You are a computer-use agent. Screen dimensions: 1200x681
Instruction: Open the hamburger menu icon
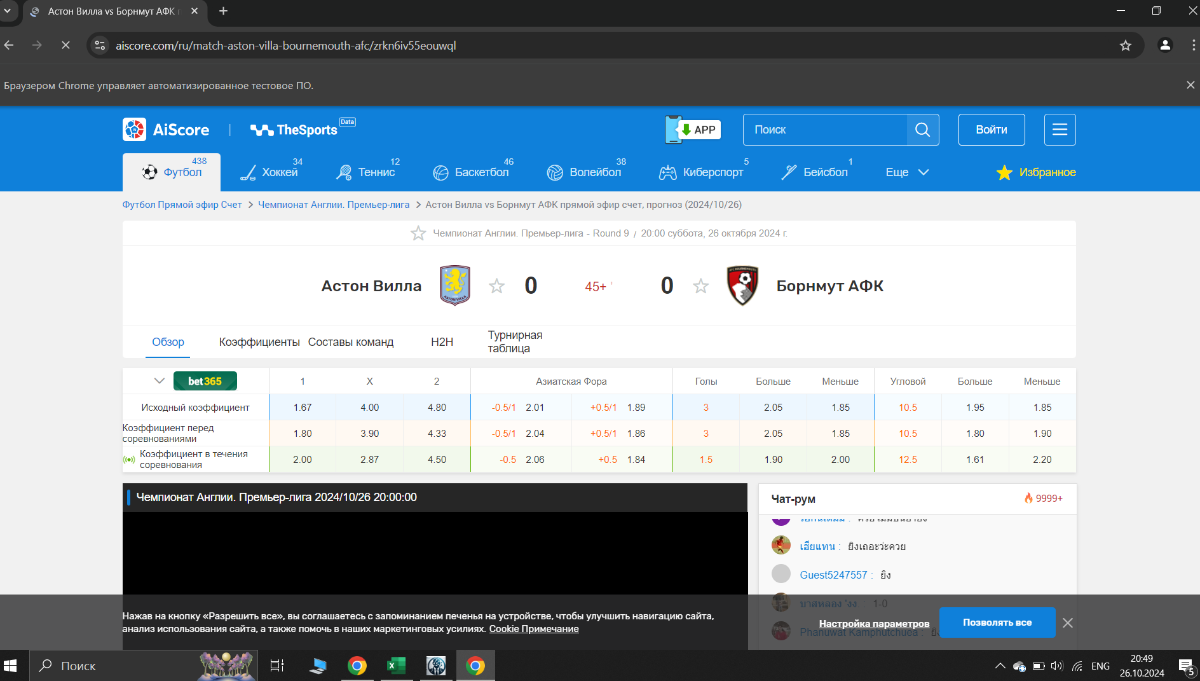click(x=1060, y=130)
